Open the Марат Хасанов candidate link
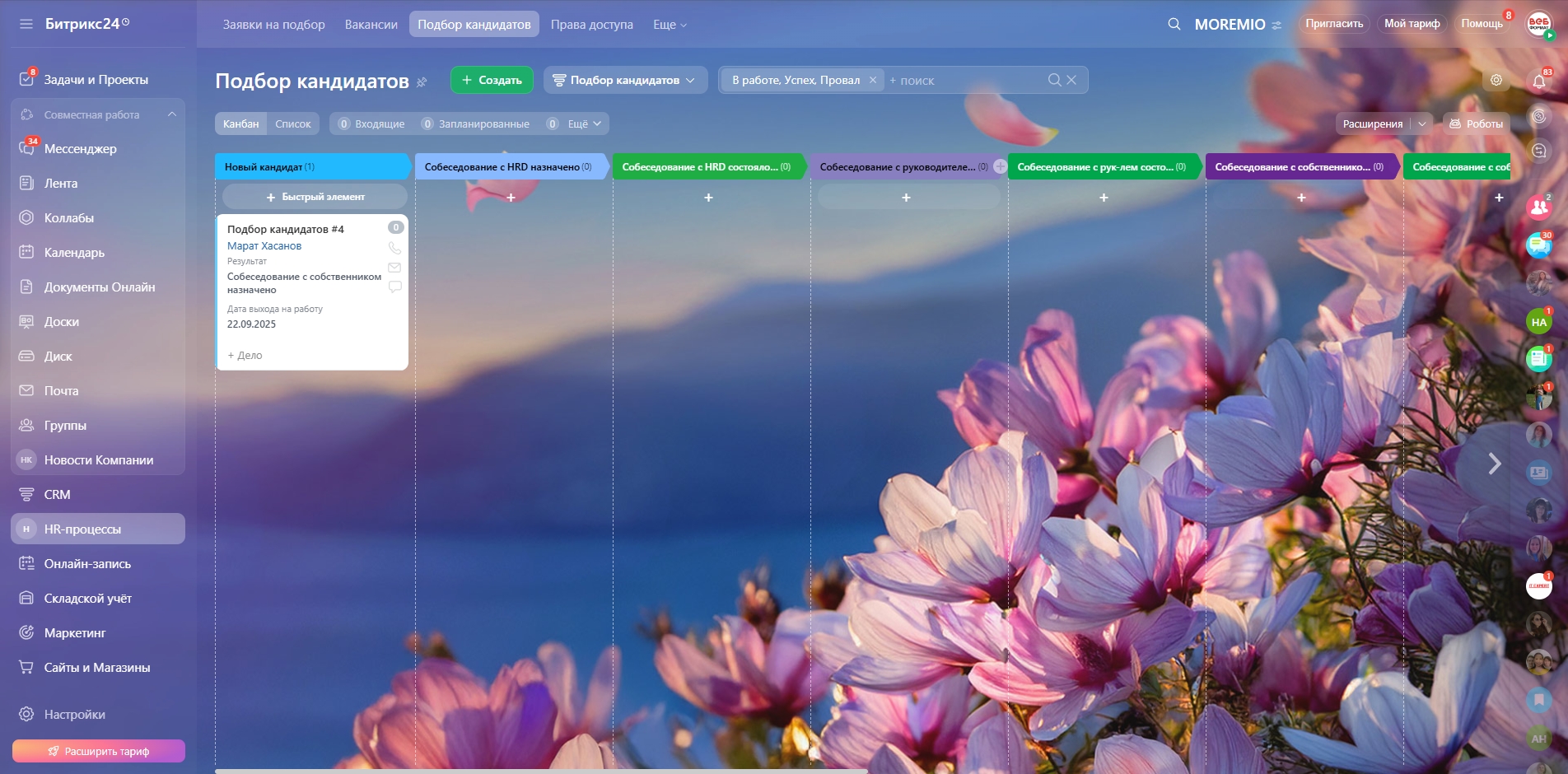1568x774 pixels. tap(264, 245)
